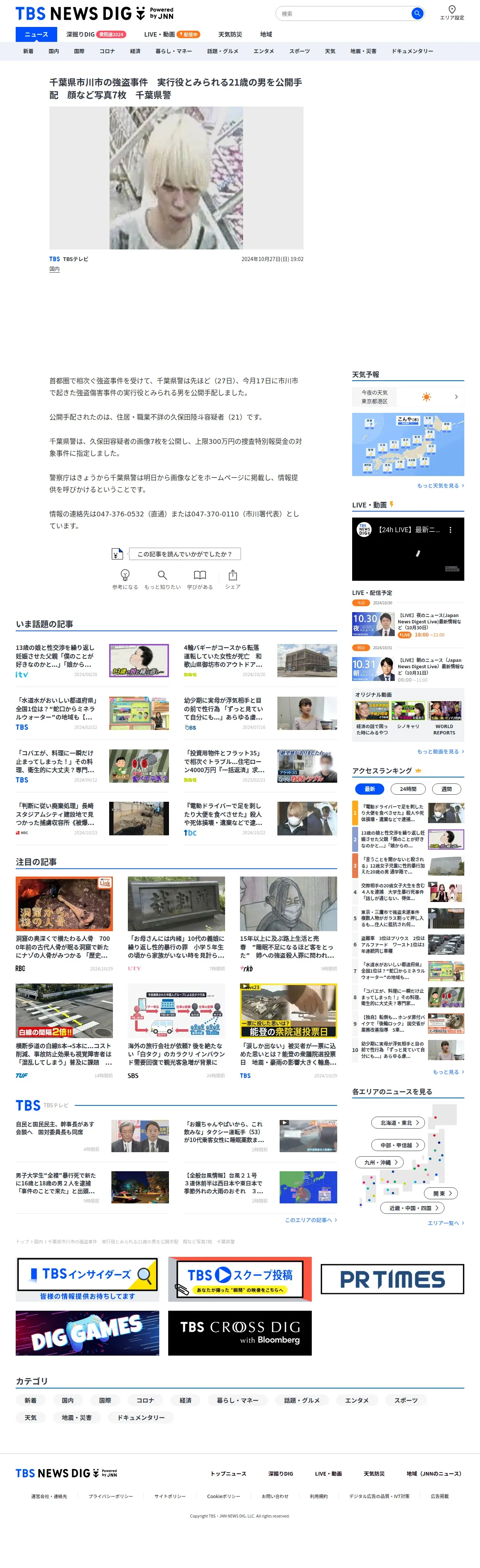
Task: Open 10.31 朝のニュース live schedule item
Action: point(408,669)
